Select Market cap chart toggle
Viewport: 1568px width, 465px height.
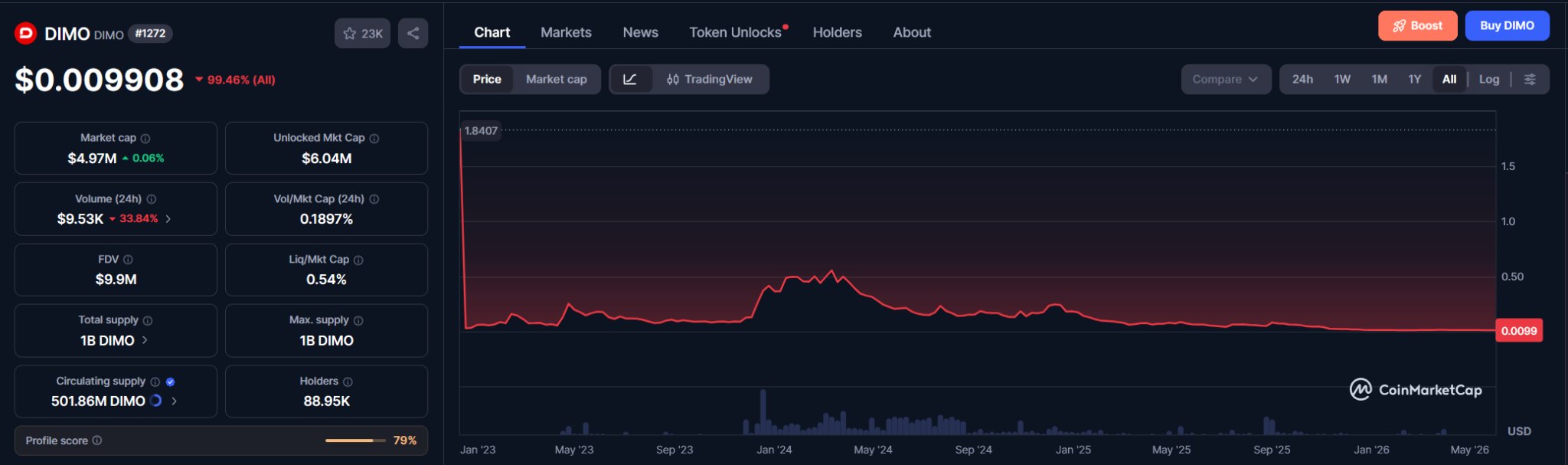(557, 79)
